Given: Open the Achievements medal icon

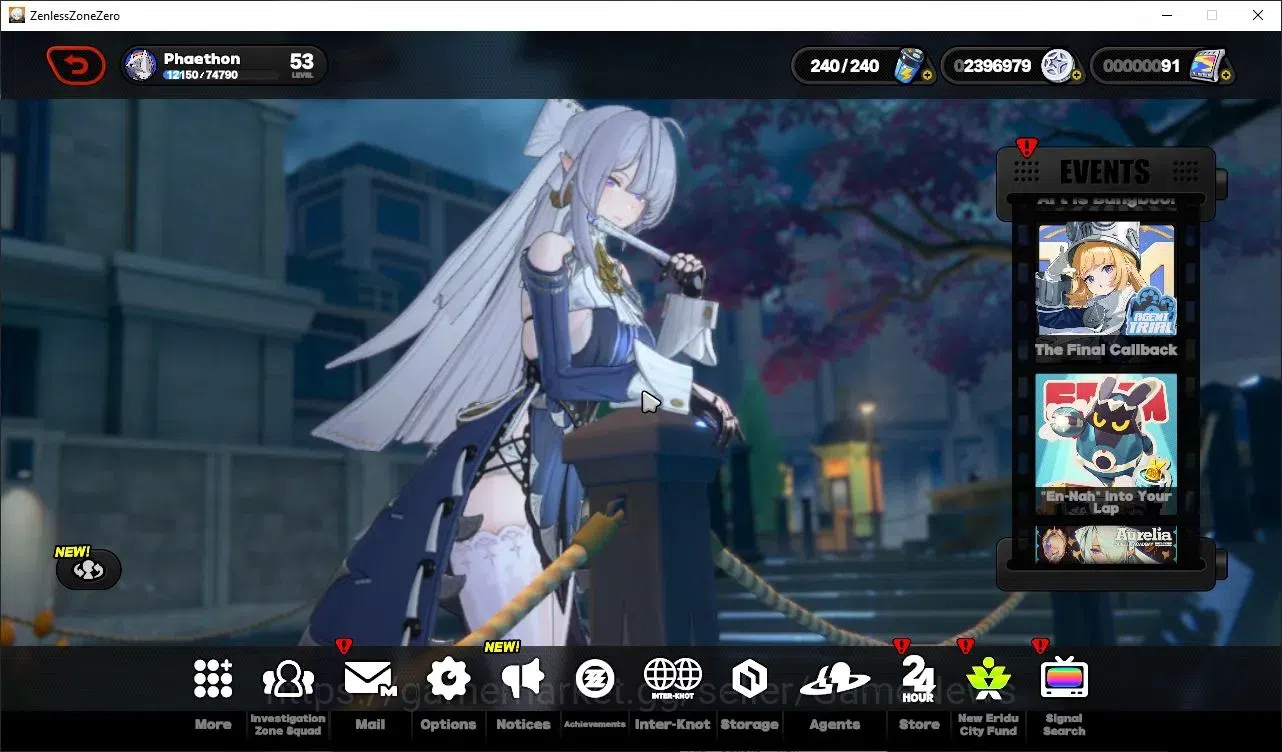Looking at the screenshot, I should tap(595, 679).
